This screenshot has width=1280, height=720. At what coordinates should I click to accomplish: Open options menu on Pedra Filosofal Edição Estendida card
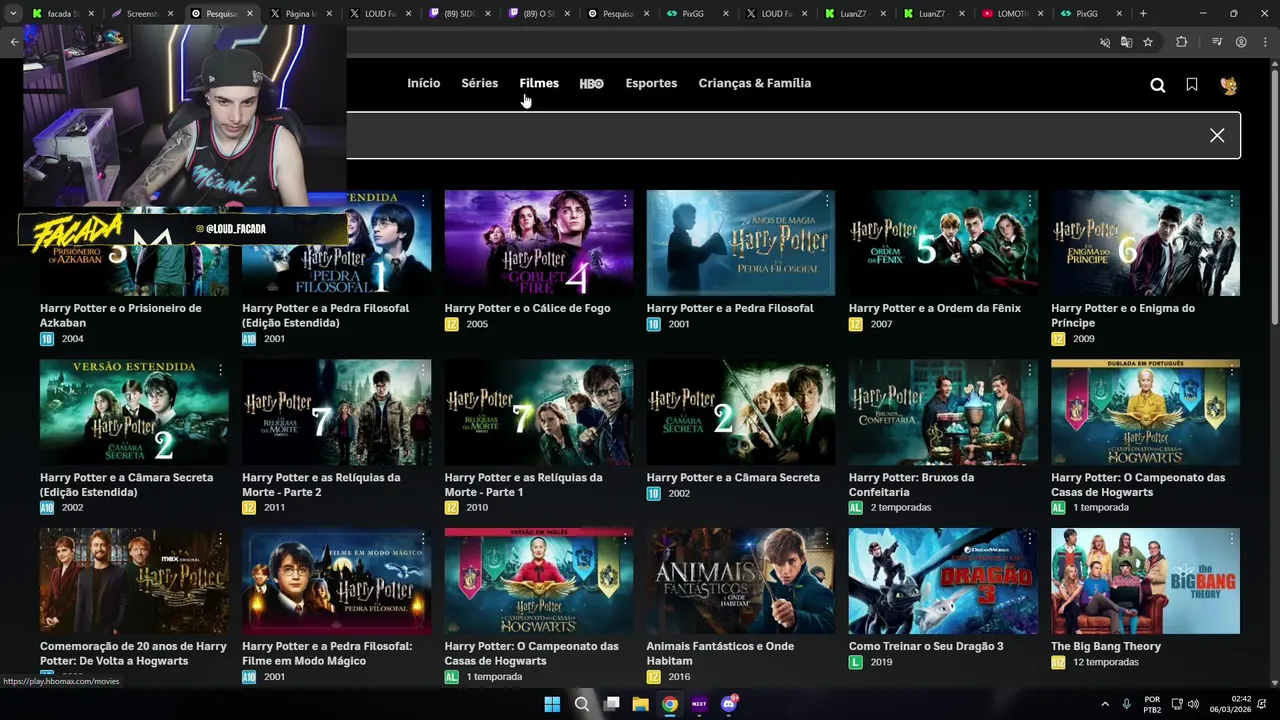point(423,201)
